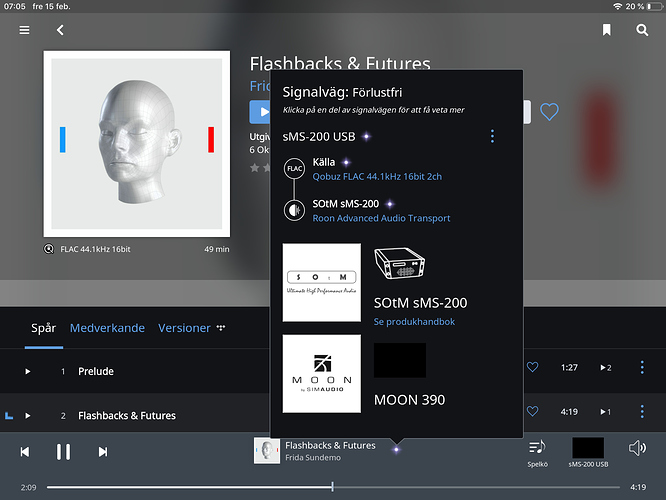Favorite the album with the heart icon
The height and width of the screenshot is (500, 666).
point(549,112)
